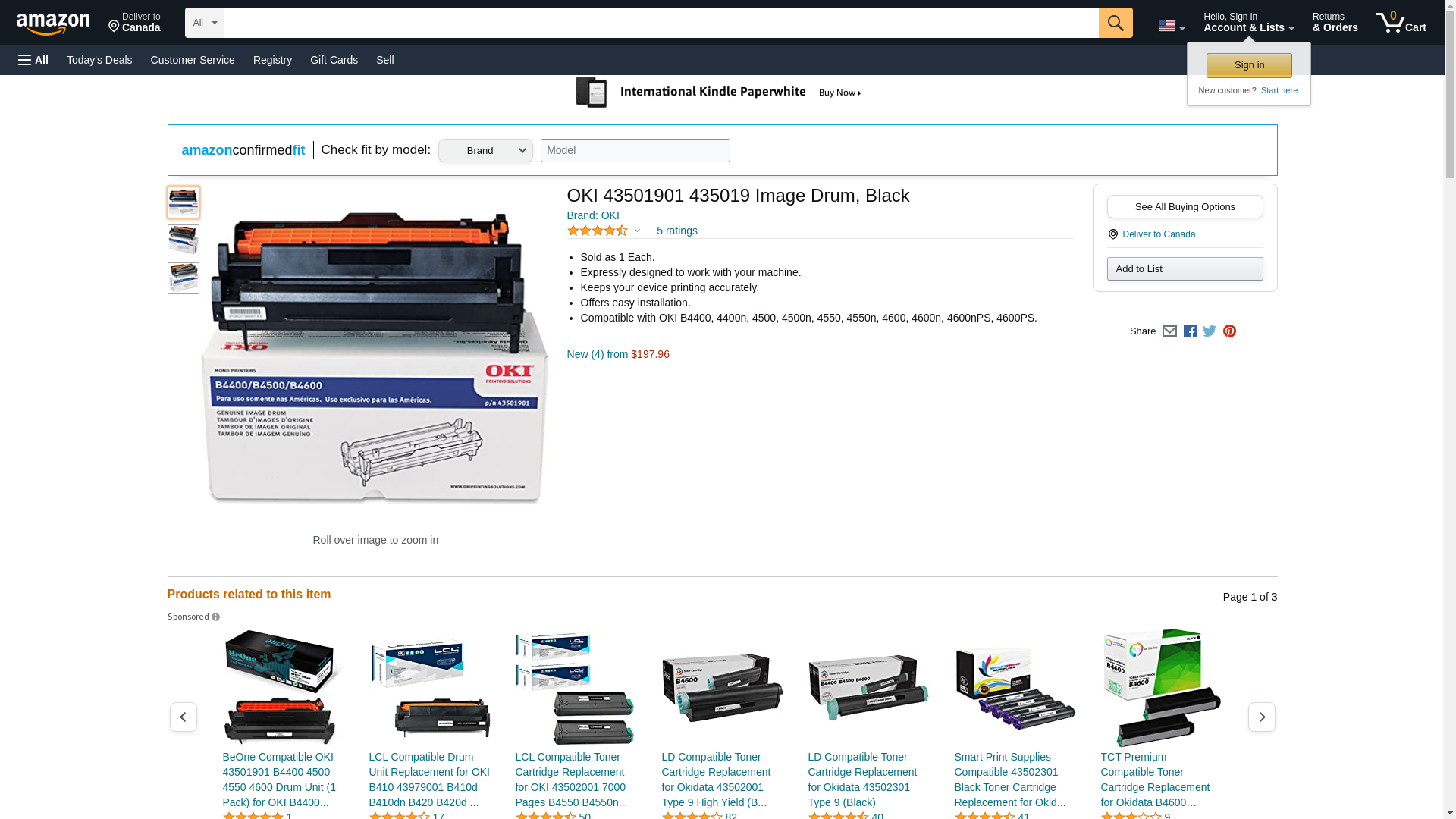Focus the Model input field

(635, 150)
